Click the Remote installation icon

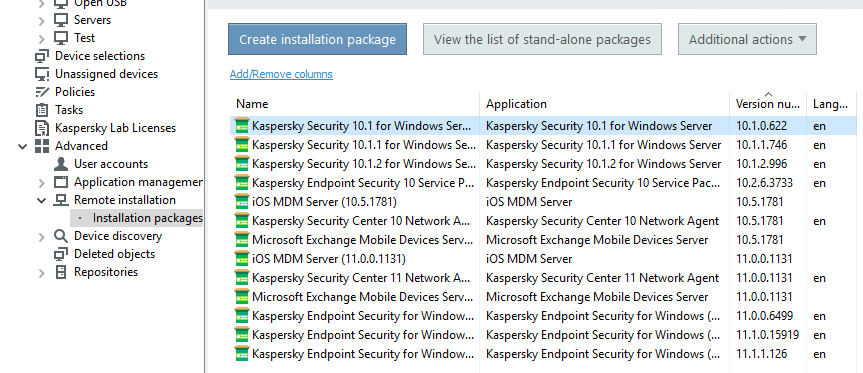tap(61, 200)
